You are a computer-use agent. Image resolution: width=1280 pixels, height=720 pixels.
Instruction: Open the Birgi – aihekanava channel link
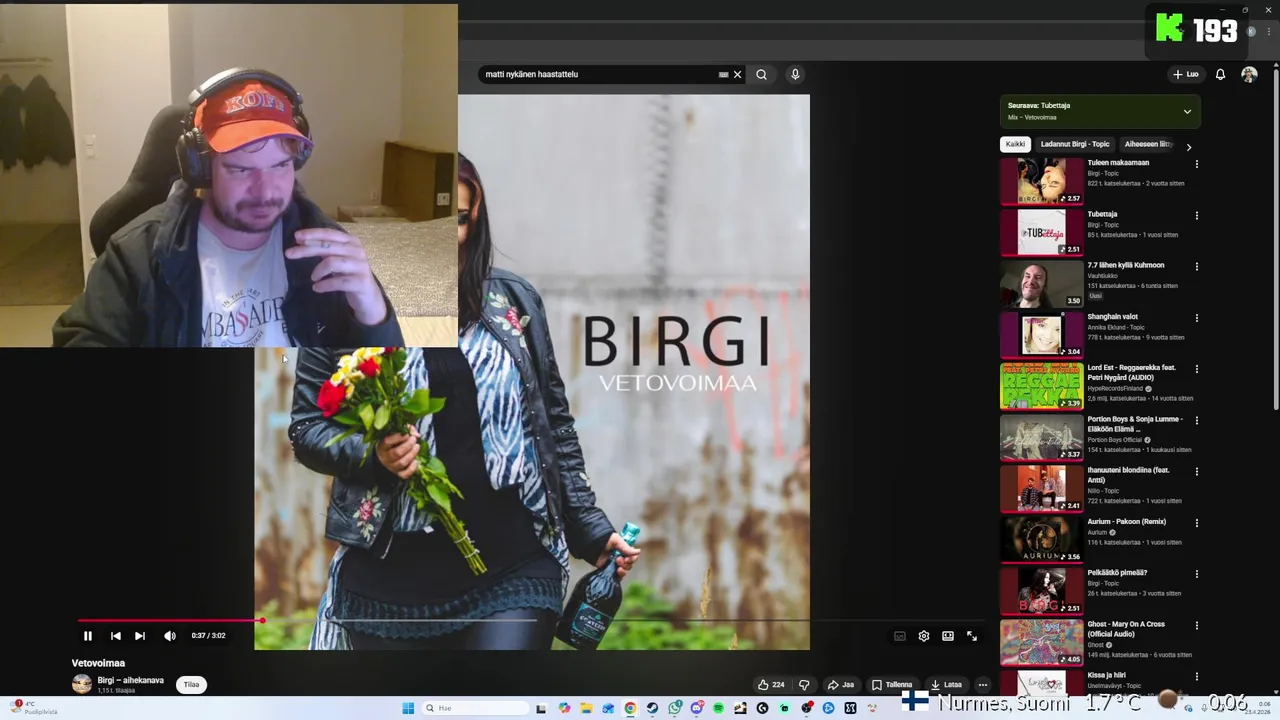pyautogui.click(x=131, y=680)
